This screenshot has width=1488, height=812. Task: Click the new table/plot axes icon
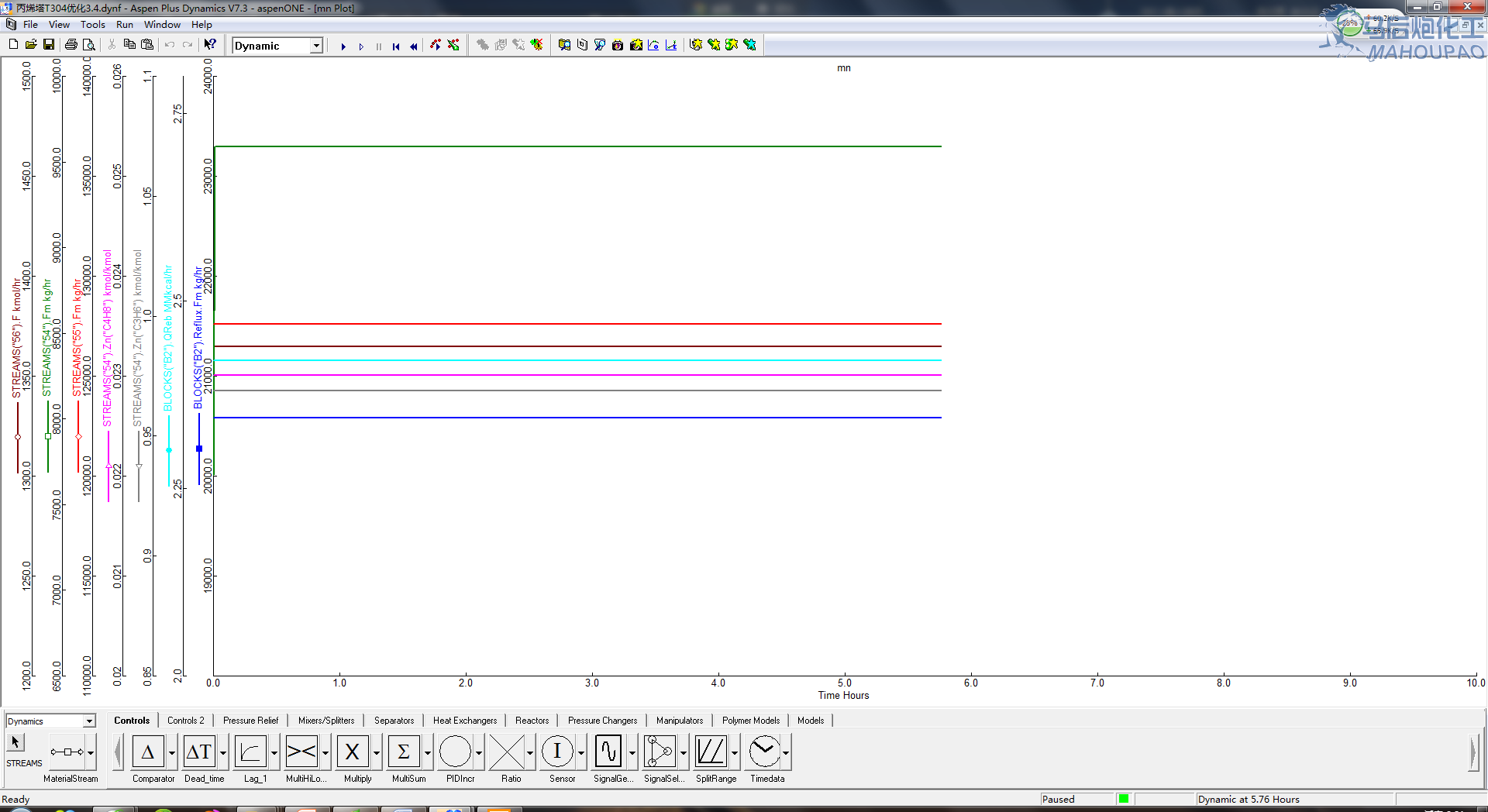(671, 45)
